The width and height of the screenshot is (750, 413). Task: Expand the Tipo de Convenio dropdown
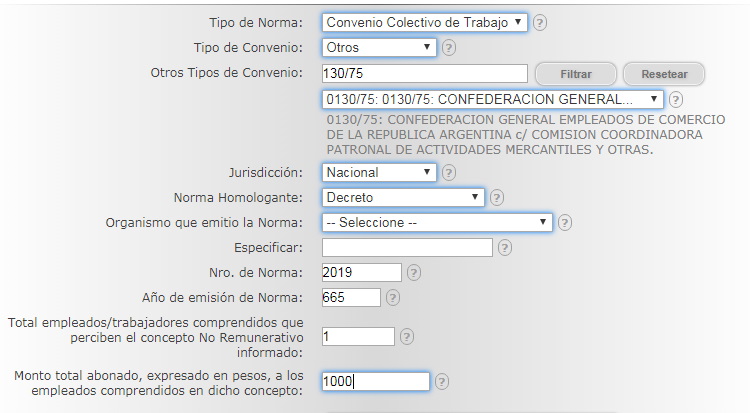(x=380, y=47)
